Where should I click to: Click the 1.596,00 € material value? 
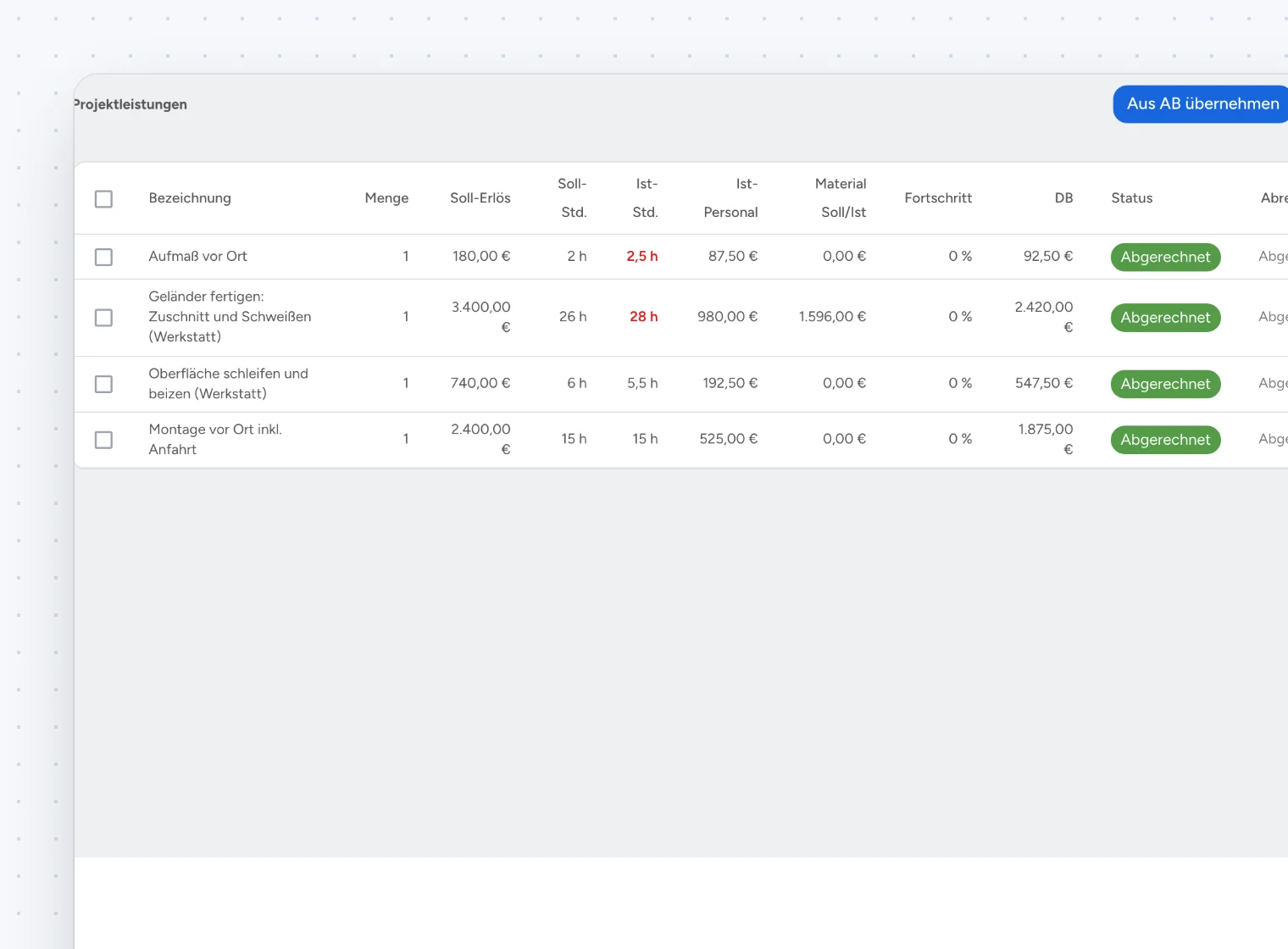tap(832, 317)
